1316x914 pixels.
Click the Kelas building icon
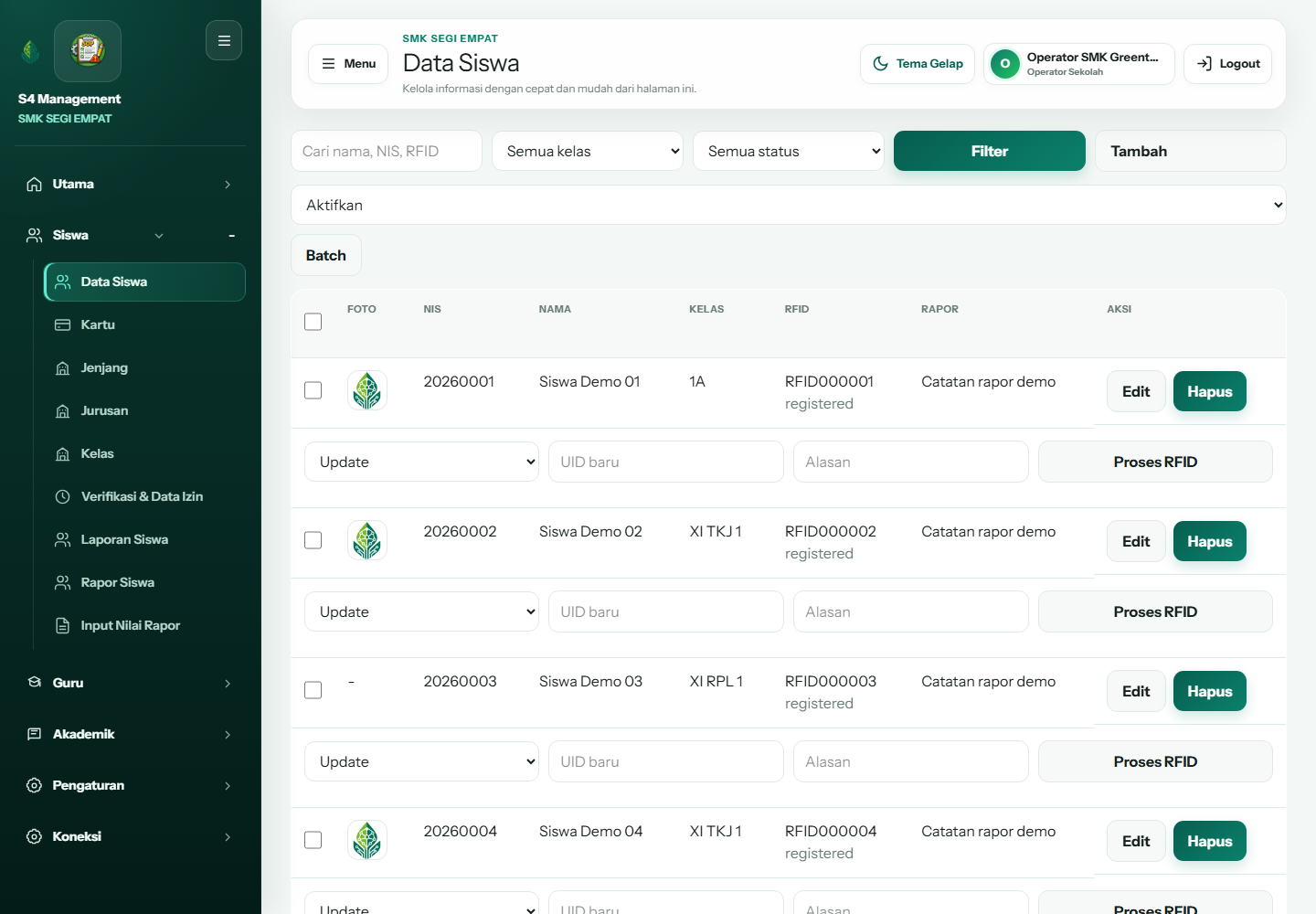point(63,454)
